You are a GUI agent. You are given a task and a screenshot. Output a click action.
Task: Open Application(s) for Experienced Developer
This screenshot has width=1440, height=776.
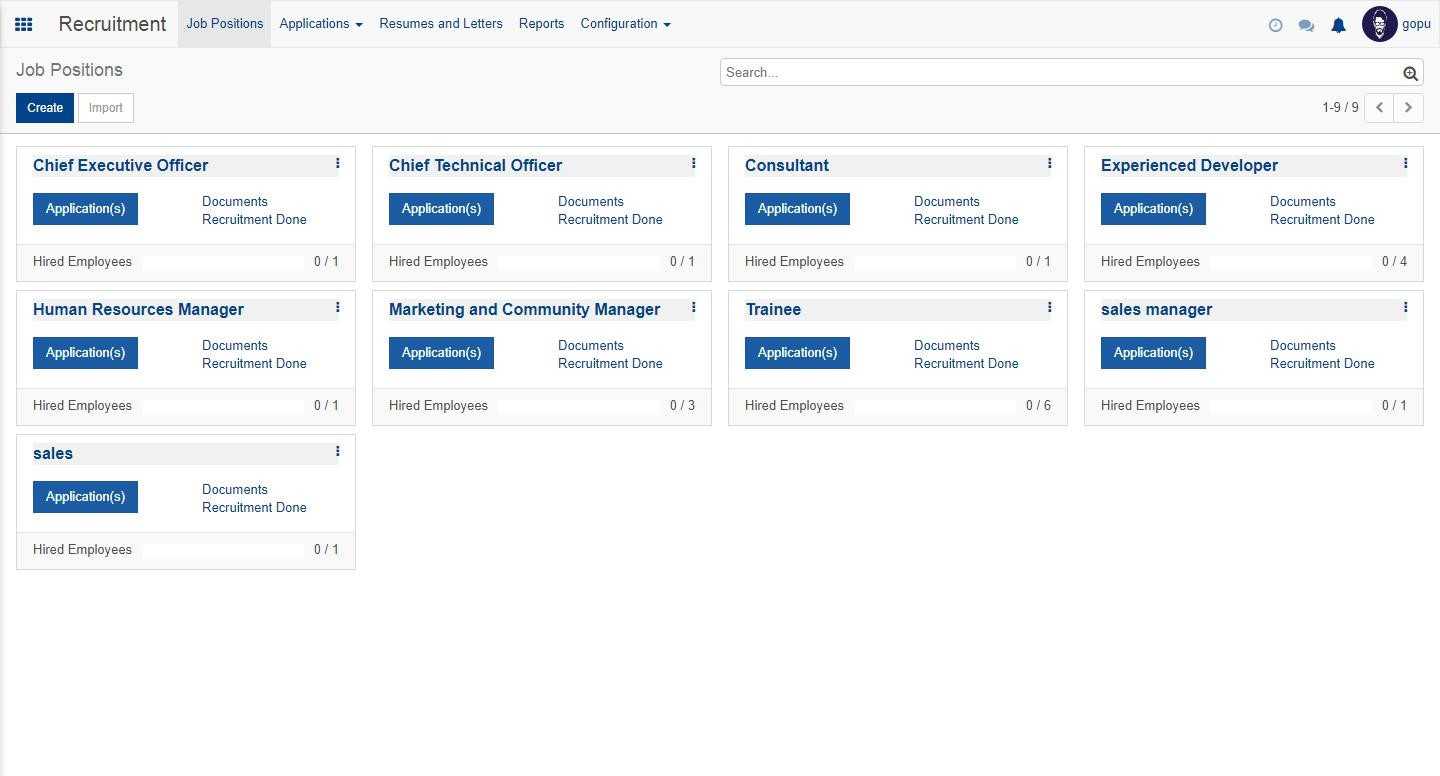coord(1153,209)
